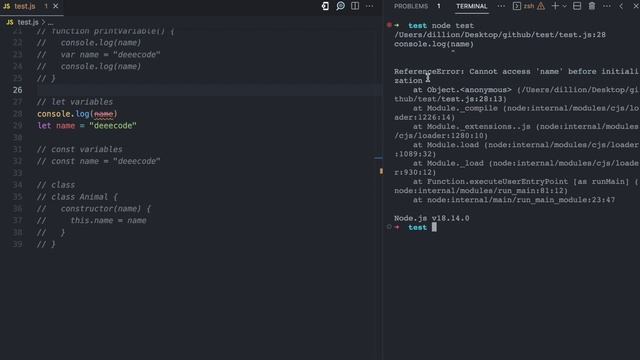Click the 'this.name = name' comment line
The height and width of the screenshot is (360, 640).
coord(108,220)
